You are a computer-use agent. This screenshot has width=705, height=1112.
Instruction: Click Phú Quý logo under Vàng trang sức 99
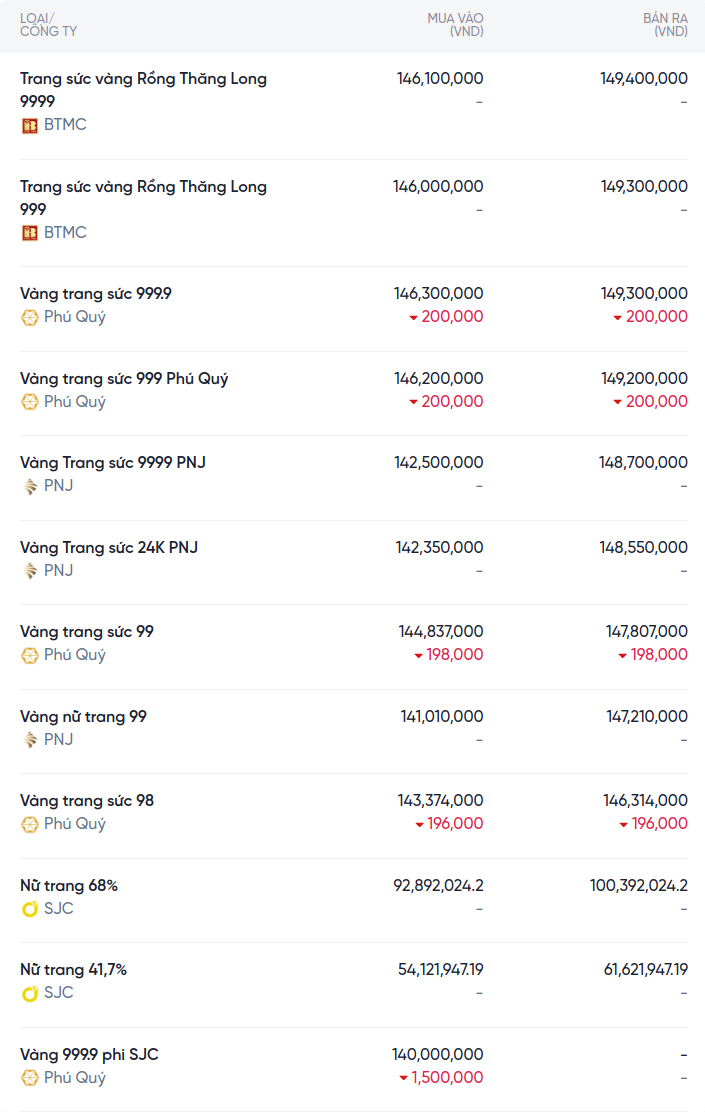[29, 655]
